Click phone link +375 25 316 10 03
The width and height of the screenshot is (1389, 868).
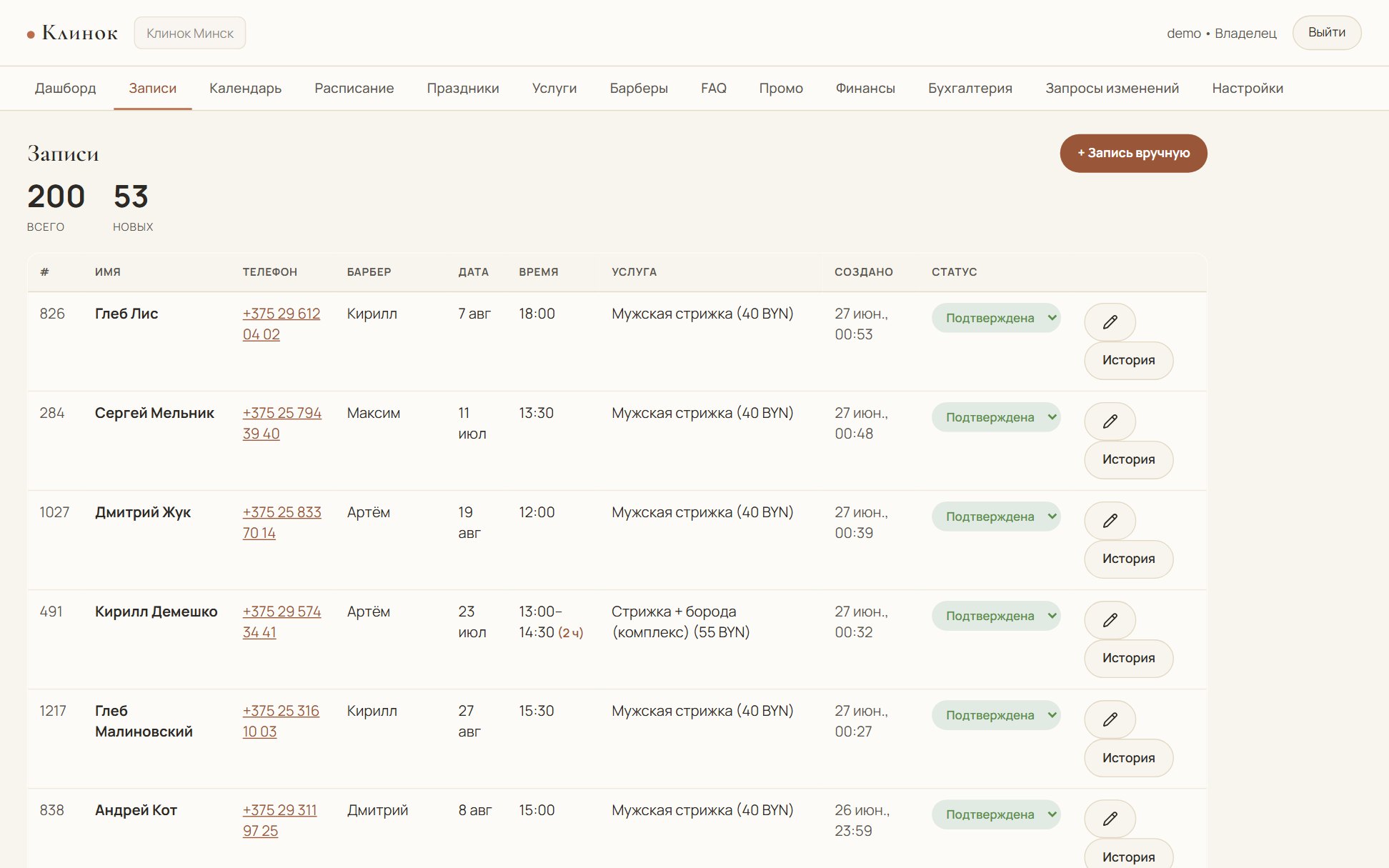(x=281, y=721)
